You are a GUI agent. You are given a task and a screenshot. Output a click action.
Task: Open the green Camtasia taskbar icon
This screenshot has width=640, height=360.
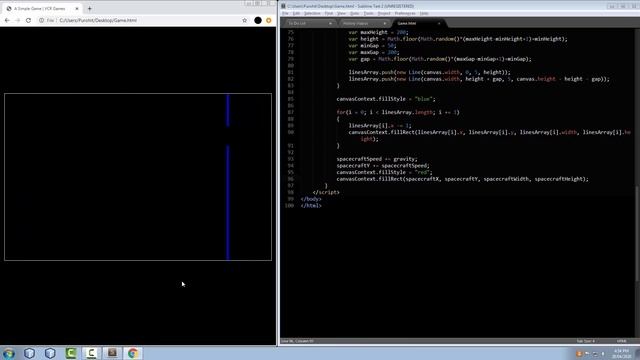tap(71, 353)
